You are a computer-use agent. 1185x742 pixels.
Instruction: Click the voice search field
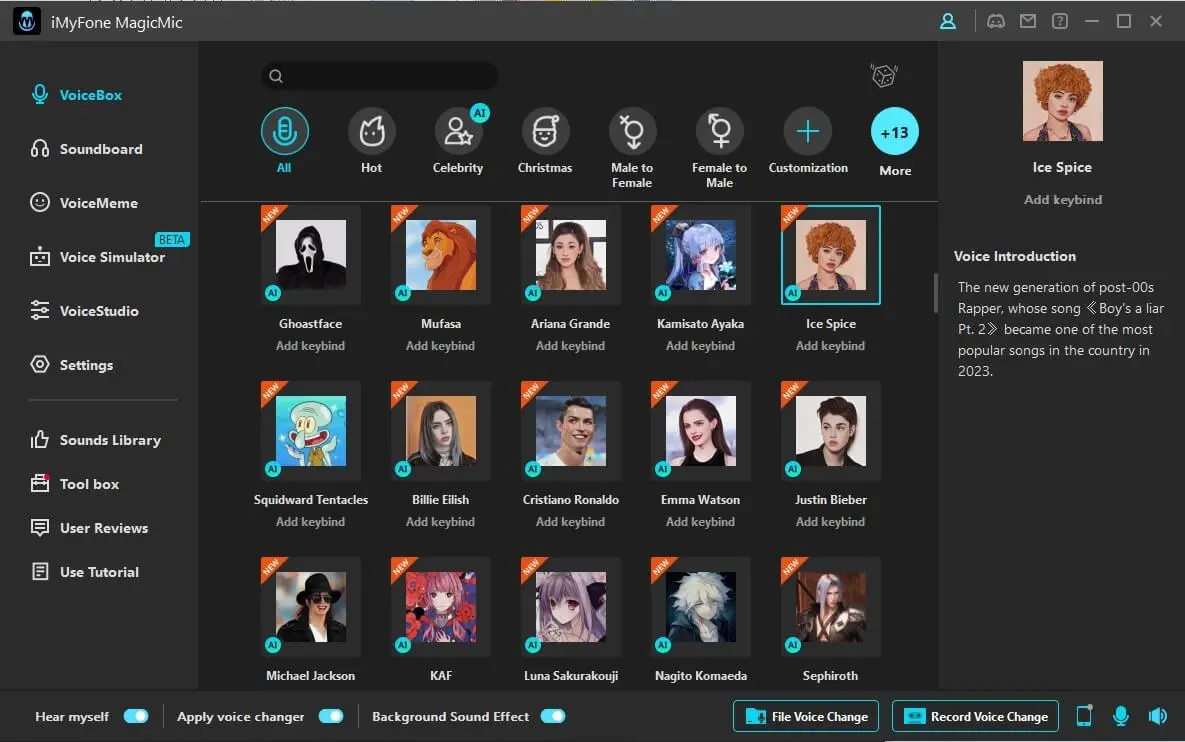point(379,76)
